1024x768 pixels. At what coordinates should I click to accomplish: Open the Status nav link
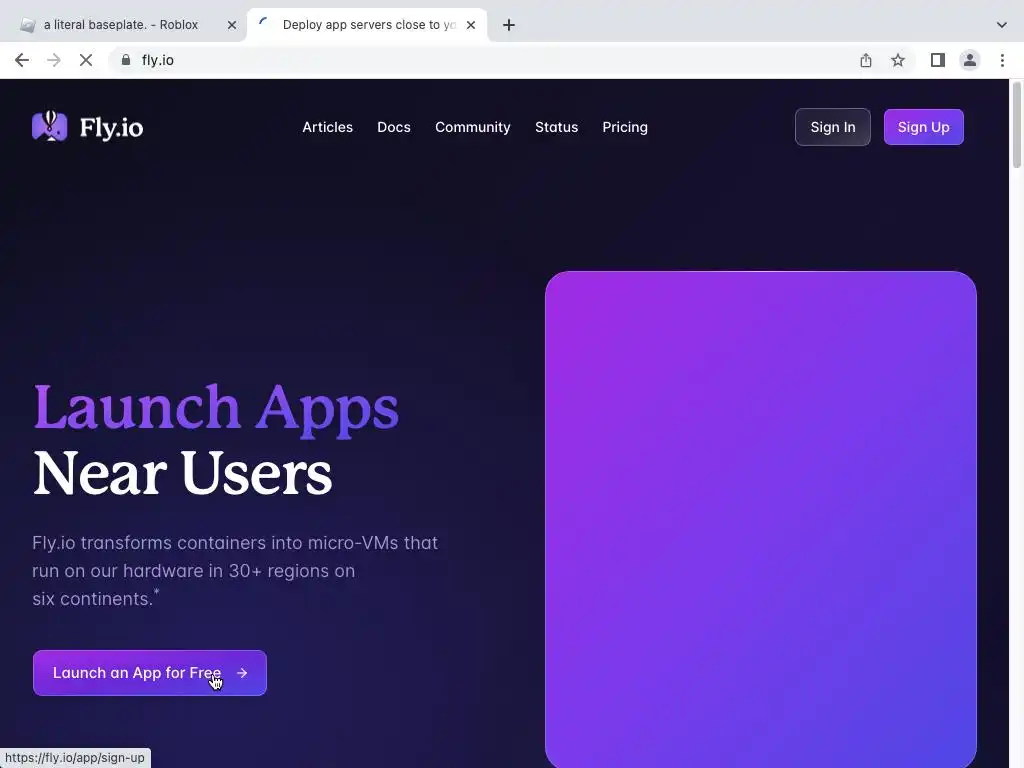click(556, 127)
